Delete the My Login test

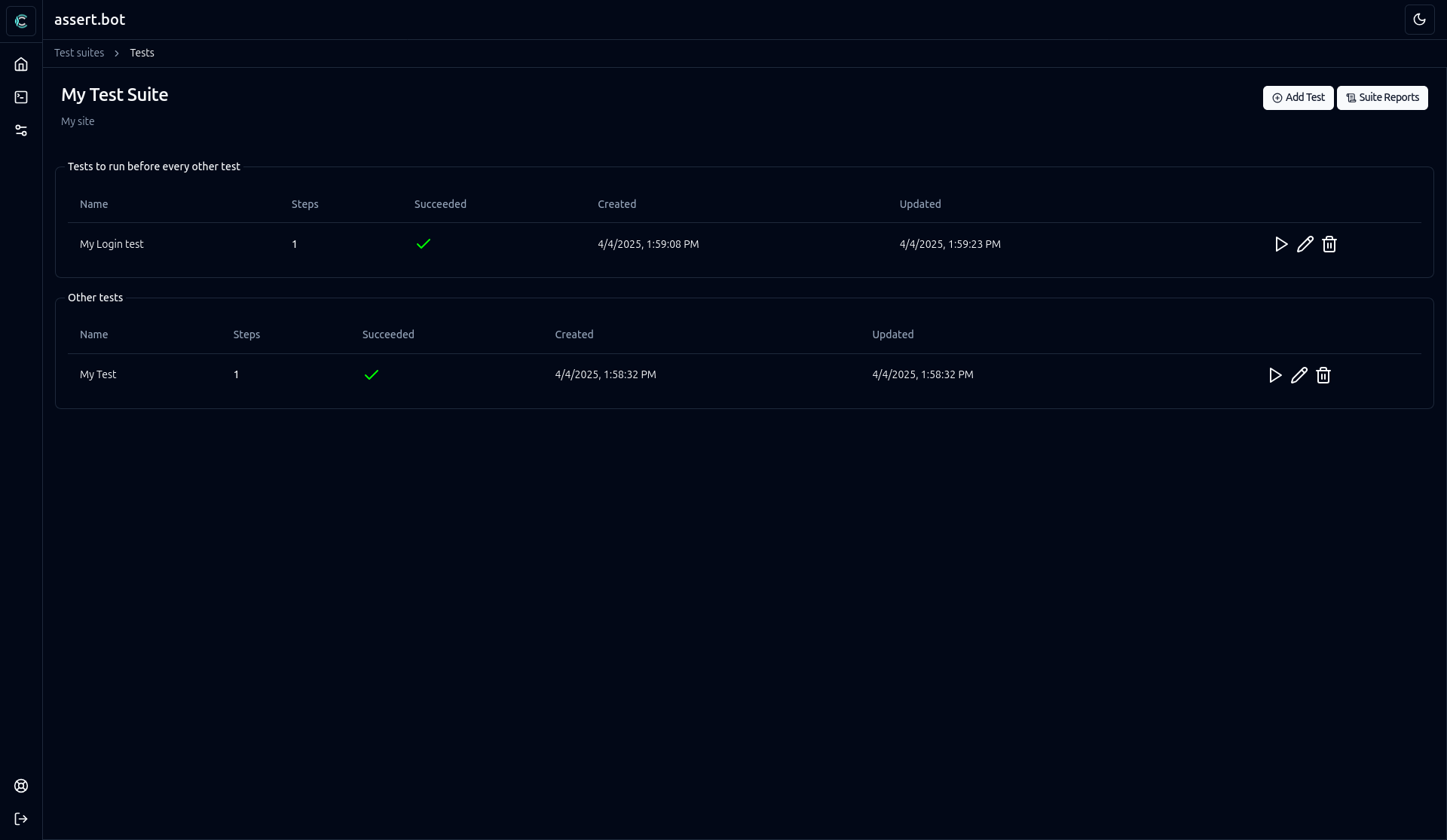tap(1329, 244)
